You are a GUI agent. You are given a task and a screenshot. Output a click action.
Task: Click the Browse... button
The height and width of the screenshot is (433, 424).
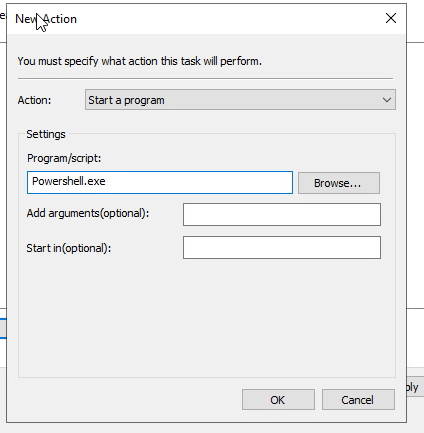[x=339, y=183]
